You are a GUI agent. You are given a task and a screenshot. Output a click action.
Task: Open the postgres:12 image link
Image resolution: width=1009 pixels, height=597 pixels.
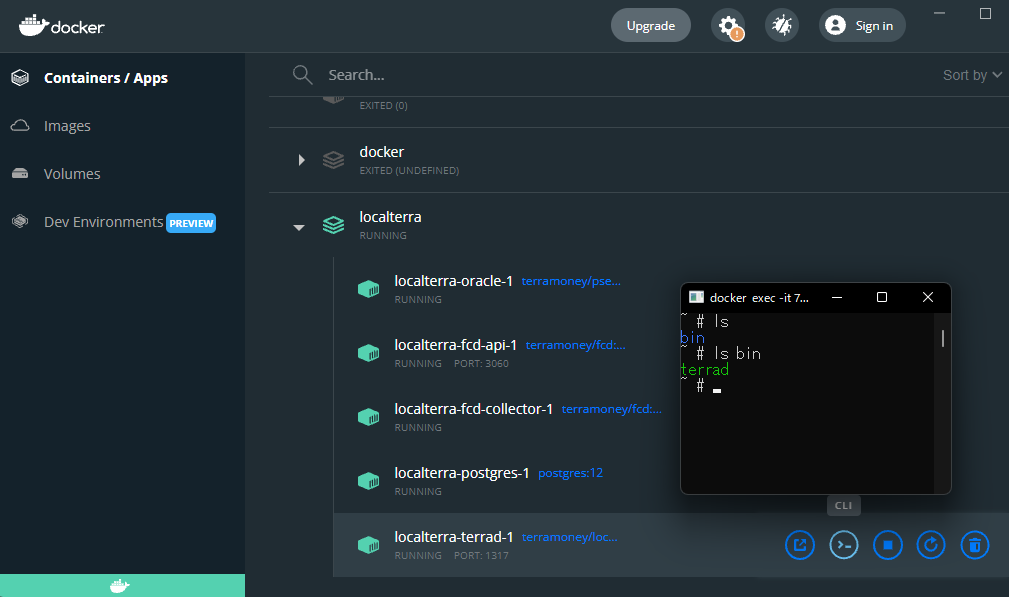coord(570,473)
